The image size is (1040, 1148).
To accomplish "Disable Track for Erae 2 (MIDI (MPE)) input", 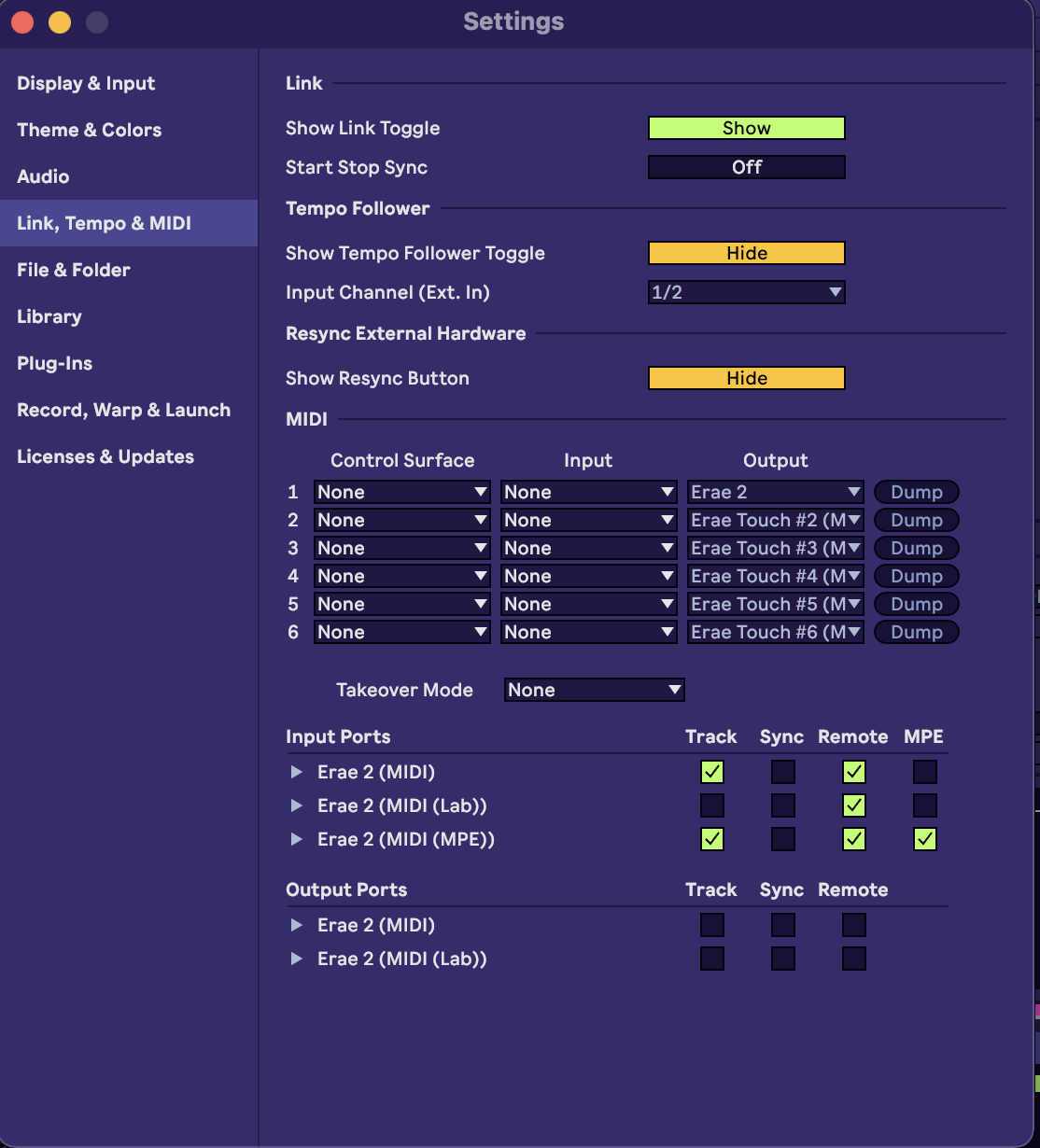I will click(712, 839).
